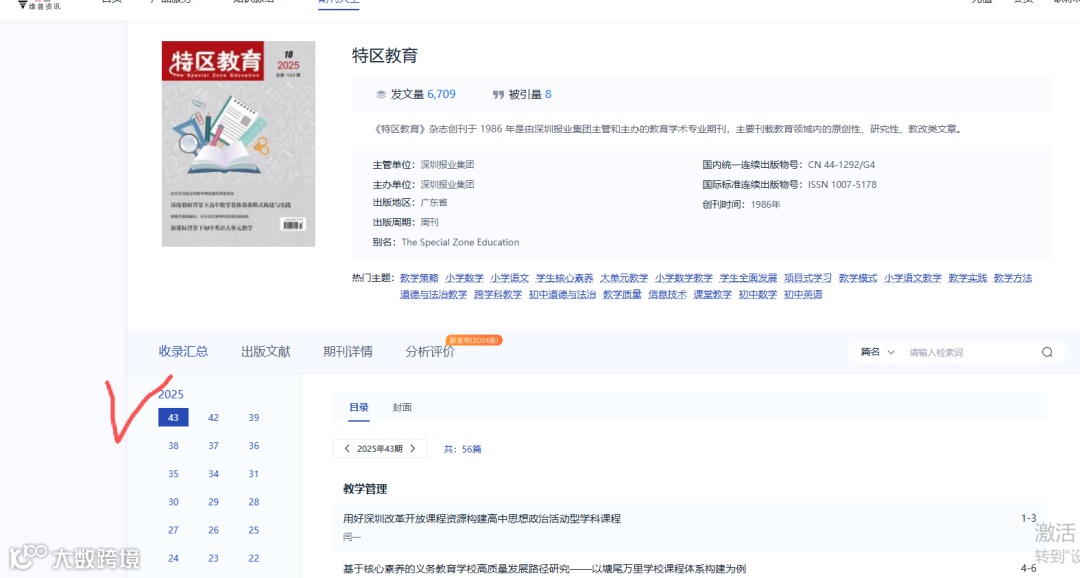Open hot topic 跨学科教学
Screen dimensions: 1080x578
pyautogui.click(x=498, y=295)
